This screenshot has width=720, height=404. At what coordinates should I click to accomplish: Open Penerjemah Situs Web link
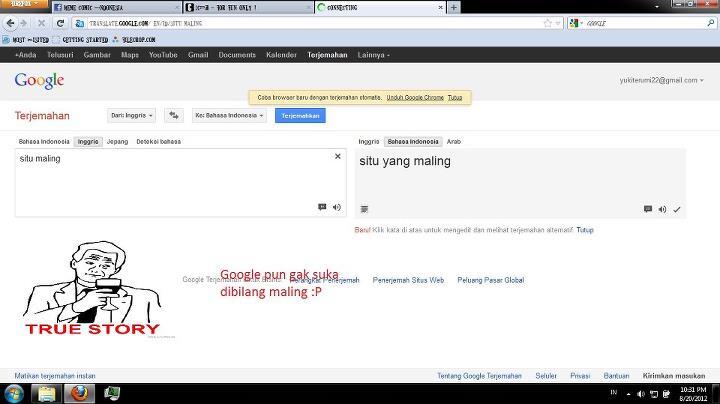point(408,280)
